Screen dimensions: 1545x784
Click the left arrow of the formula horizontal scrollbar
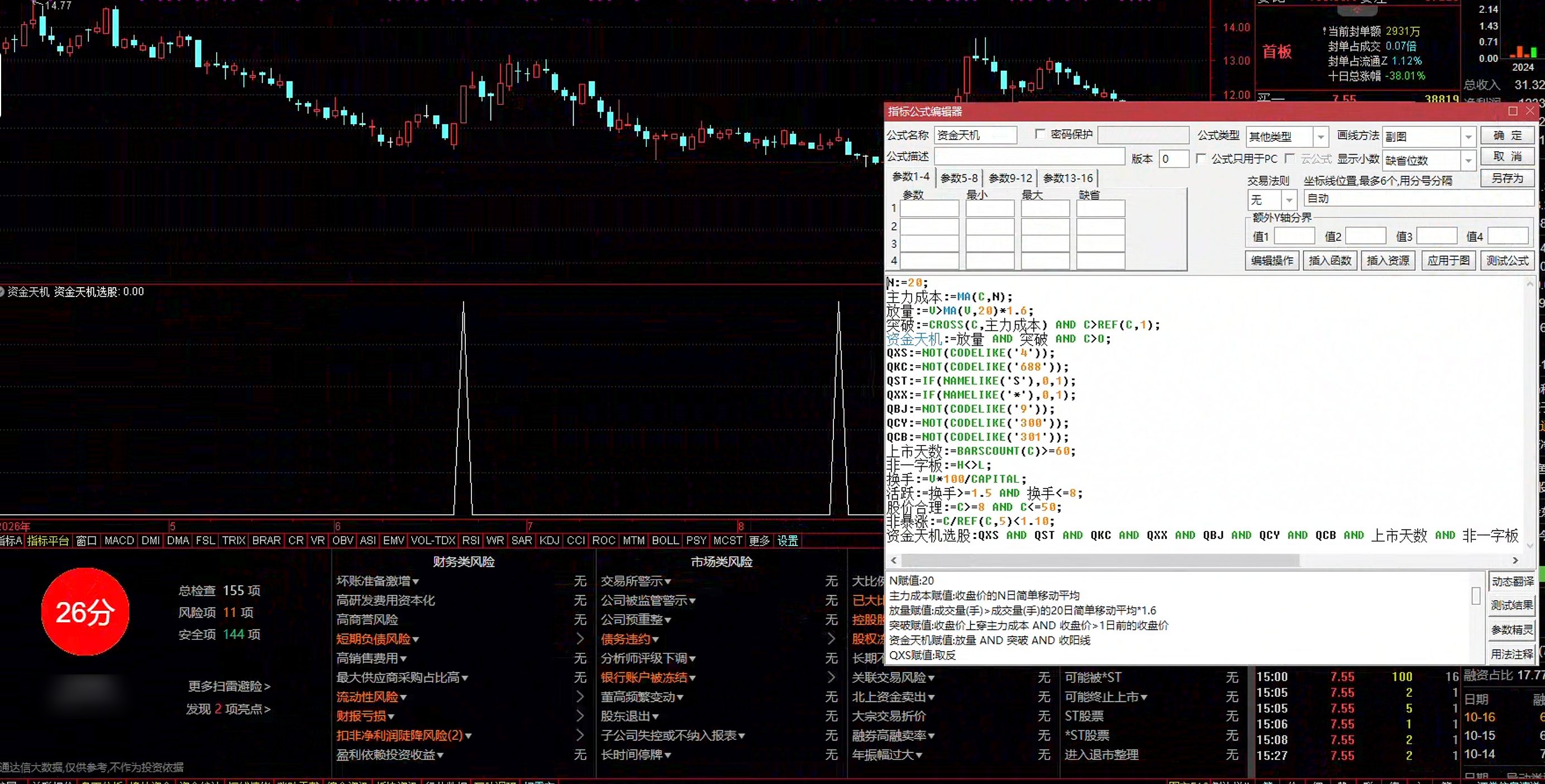[x=894, y=560]
